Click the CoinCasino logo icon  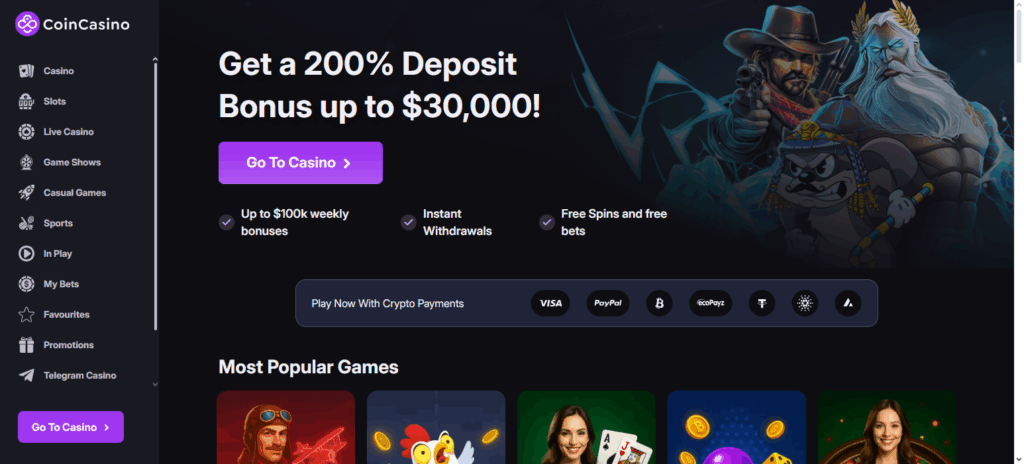[27, 24]
